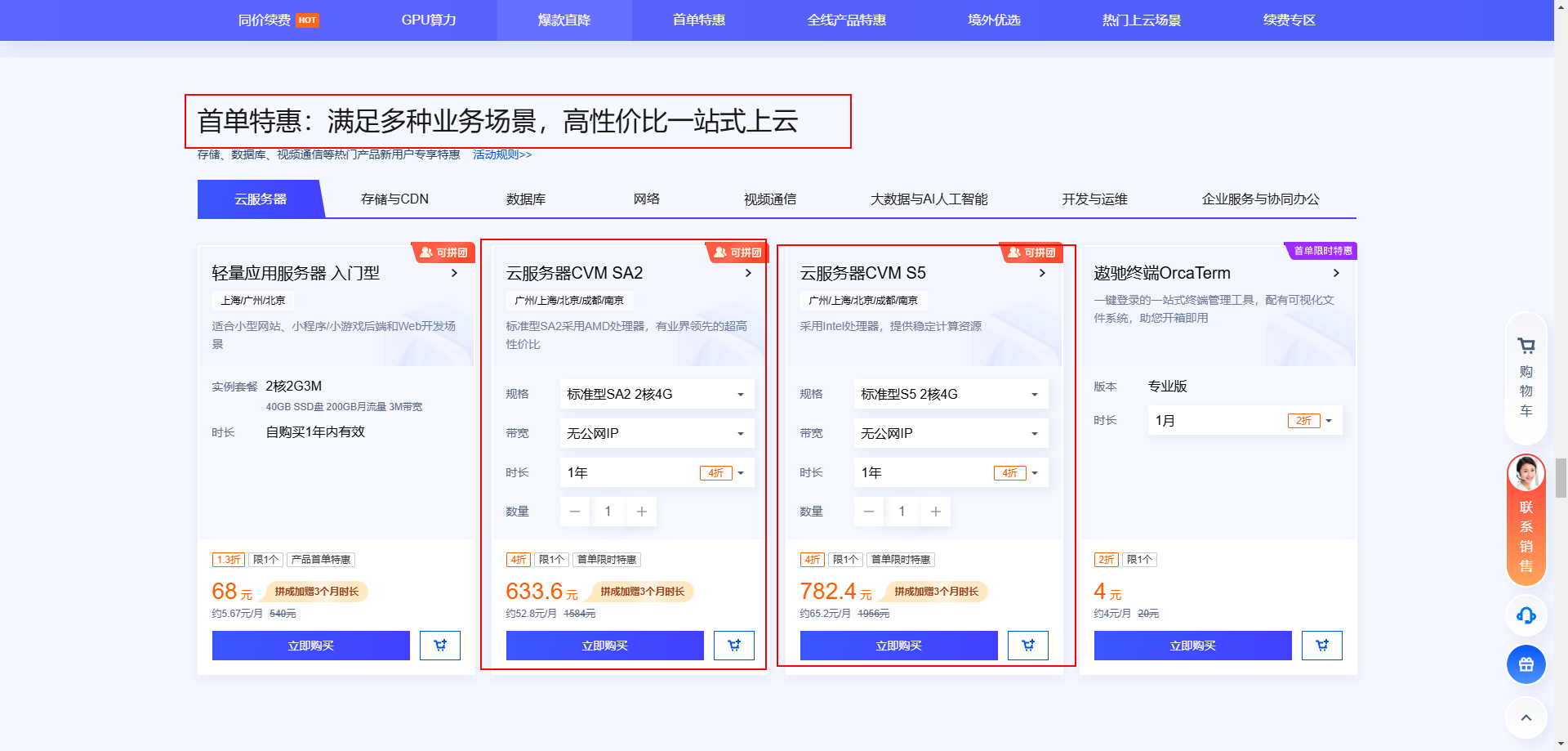The image size is (1568, 751).
Task: Click 立即购买 for 云服务器CVM S5
Action: (899, 646)
